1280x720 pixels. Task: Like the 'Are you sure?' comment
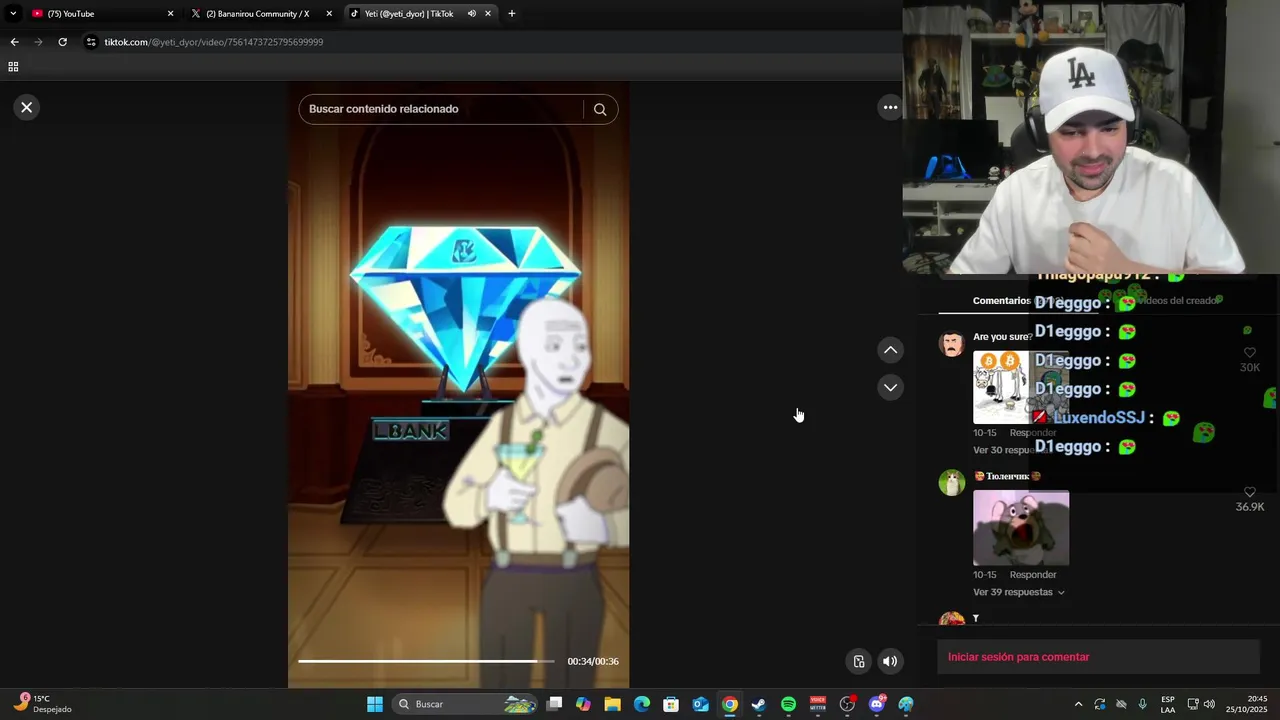coord(1249,353)
